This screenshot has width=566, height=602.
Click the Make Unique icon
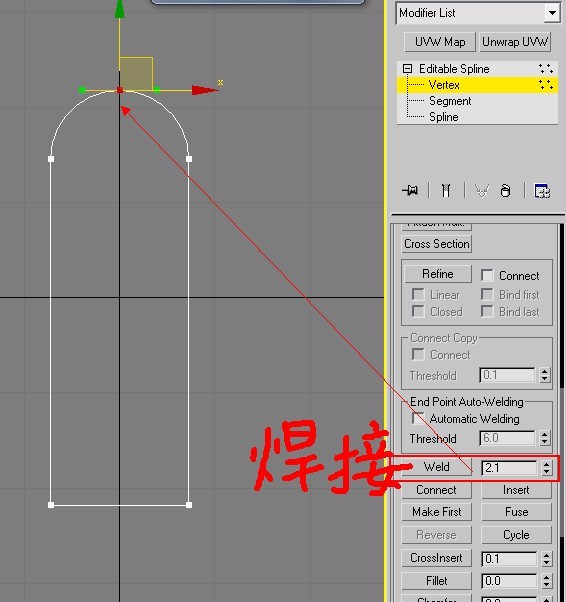[482, 190]
